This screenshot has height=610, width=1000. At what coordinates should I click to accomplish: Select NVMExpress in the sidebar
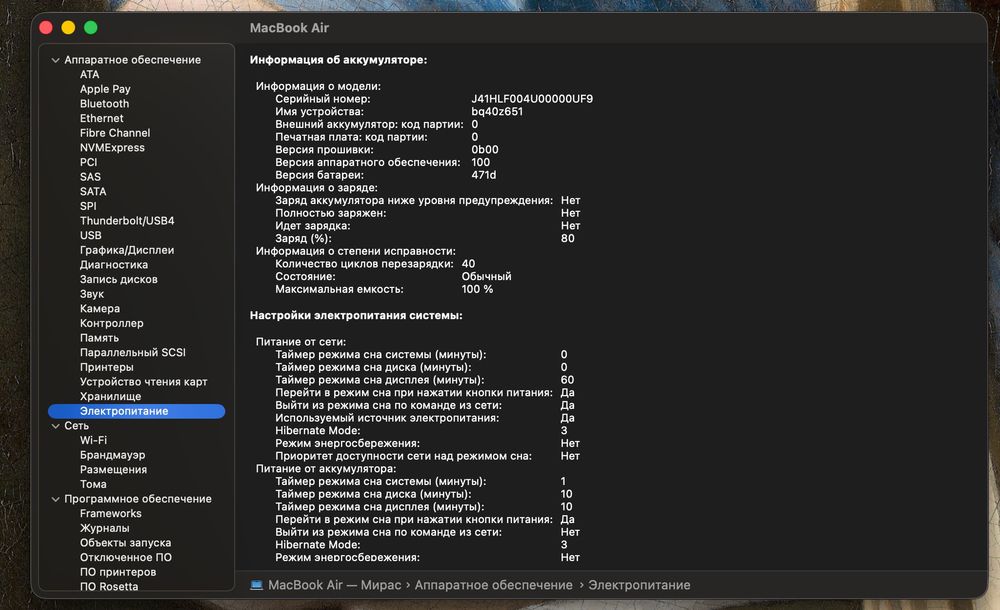(x=112, y=148)
